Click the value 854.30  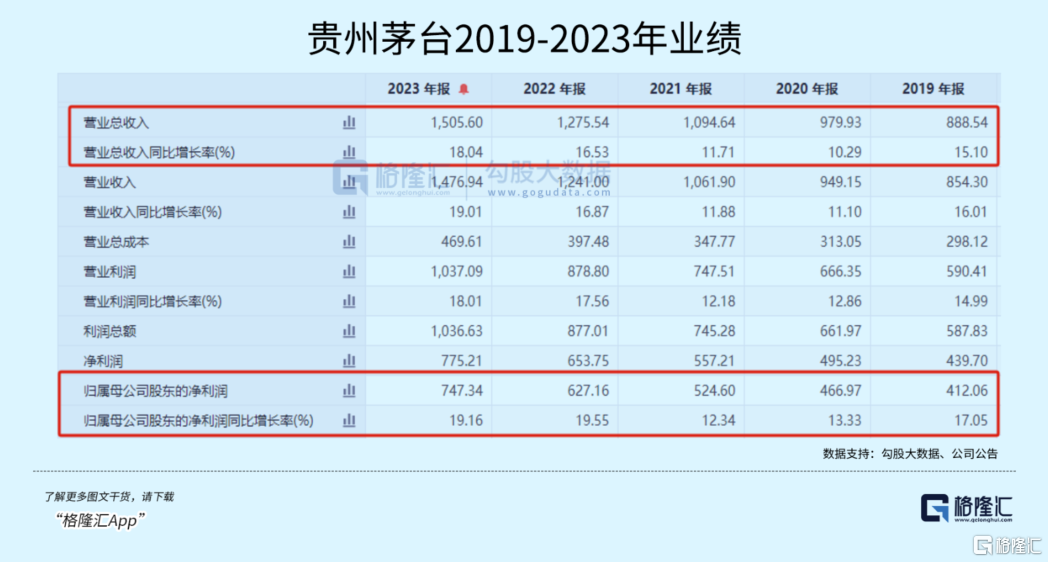tap(967, 182)
